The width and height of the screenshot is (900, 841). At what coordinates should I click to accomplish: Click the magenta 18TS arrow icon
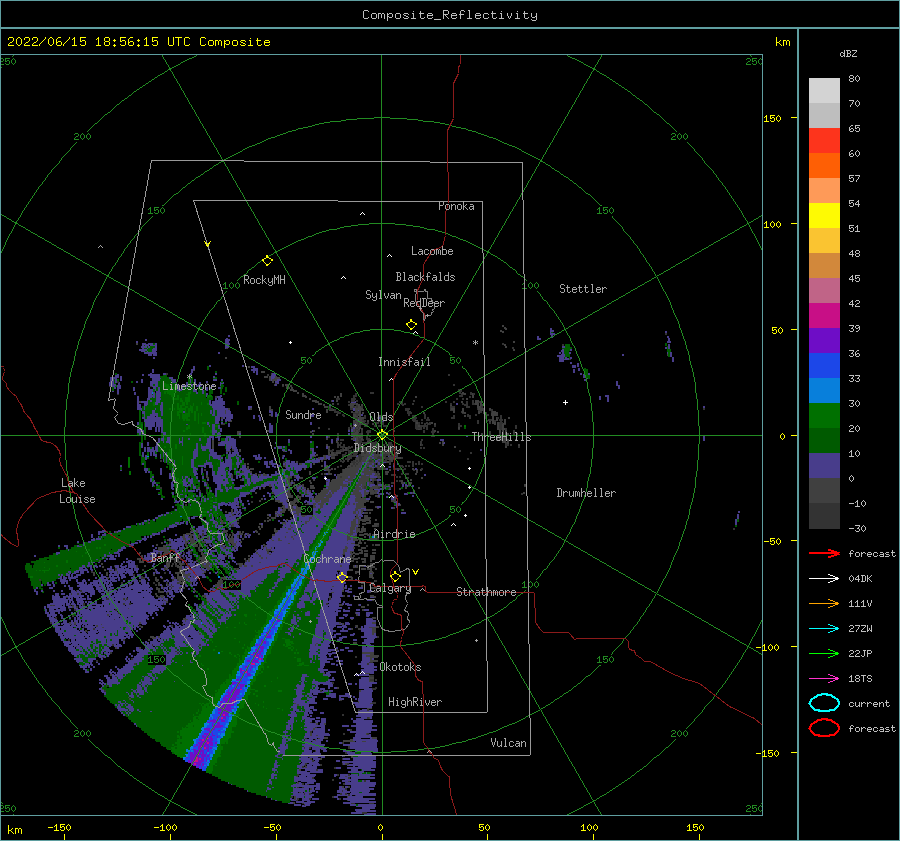click(824, 679)
